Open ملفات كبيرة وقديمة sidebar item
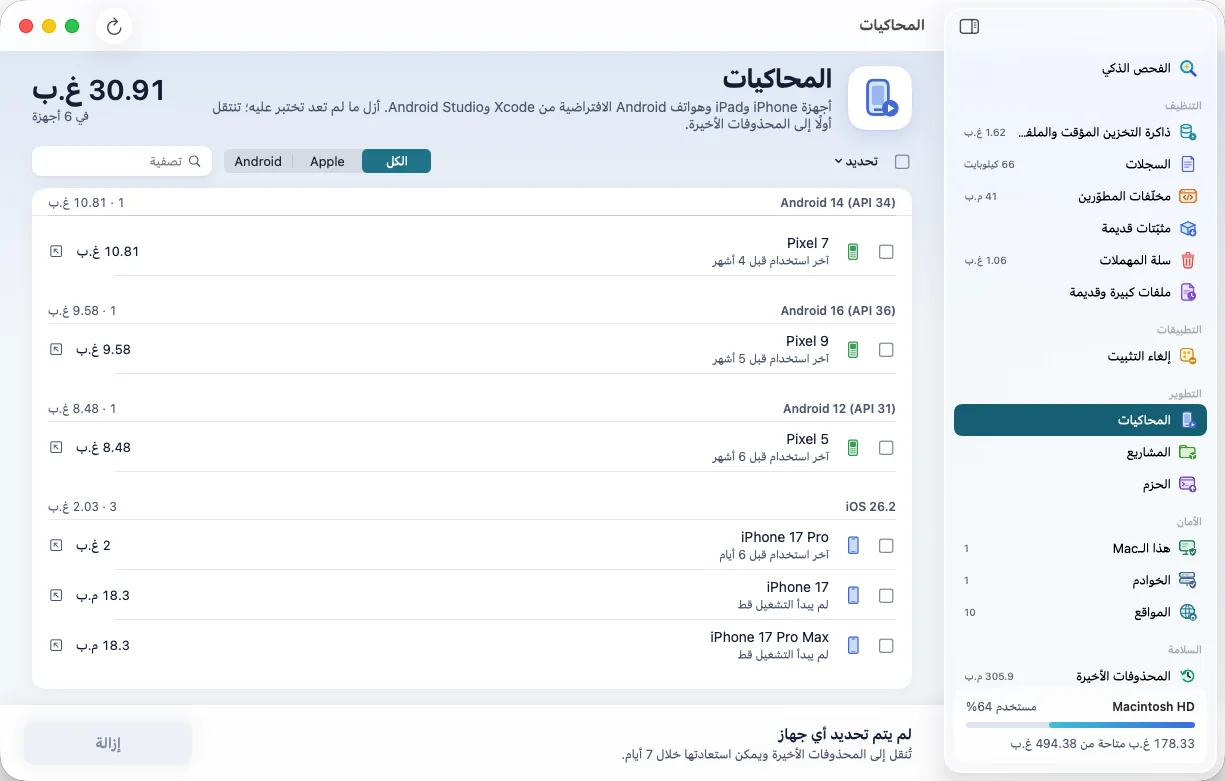Viewport: 1225px width, 781px height. (x=1080, y=292)
